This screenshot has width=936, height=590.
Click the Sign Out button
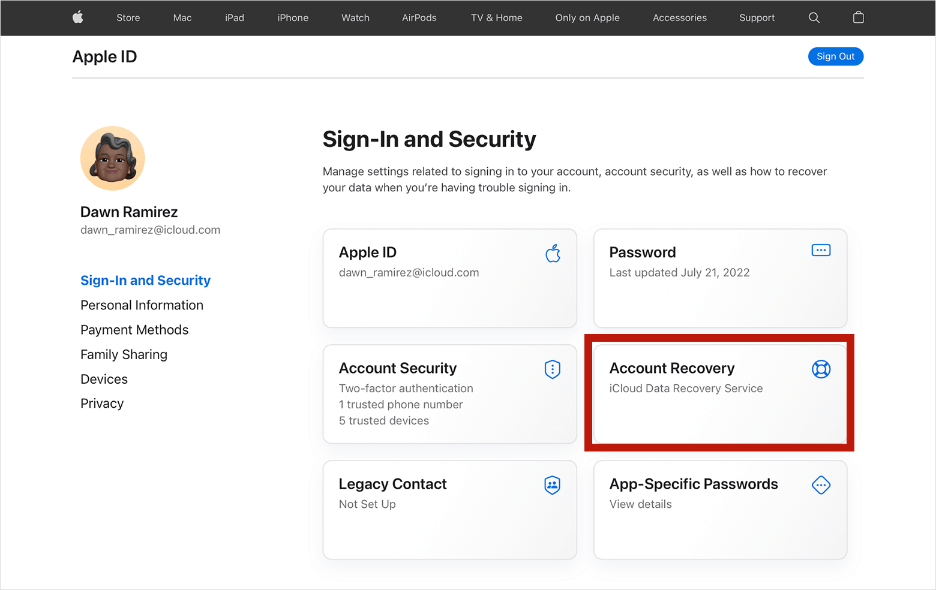point(835,56)
